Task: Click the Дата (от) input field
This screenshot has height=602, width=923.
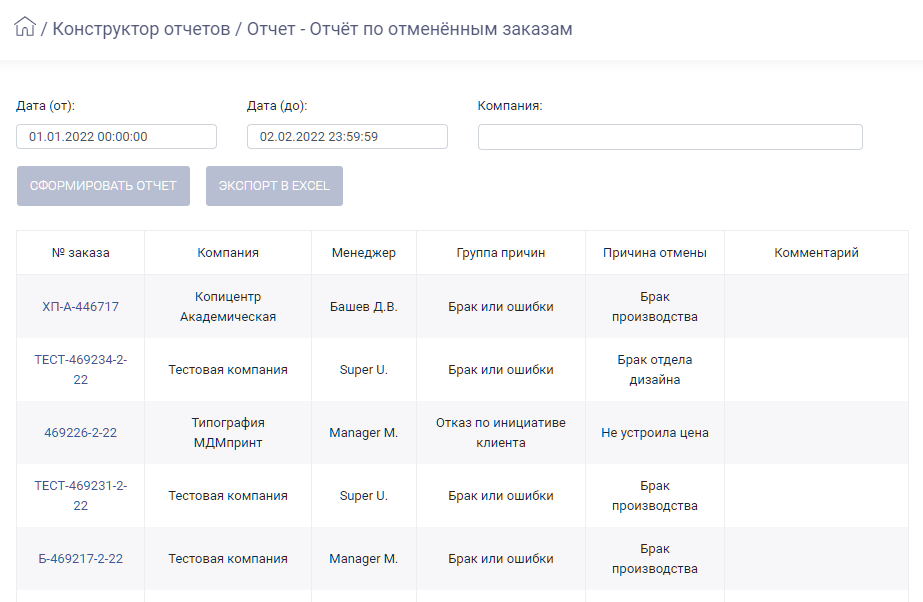Action: [117, 137]
